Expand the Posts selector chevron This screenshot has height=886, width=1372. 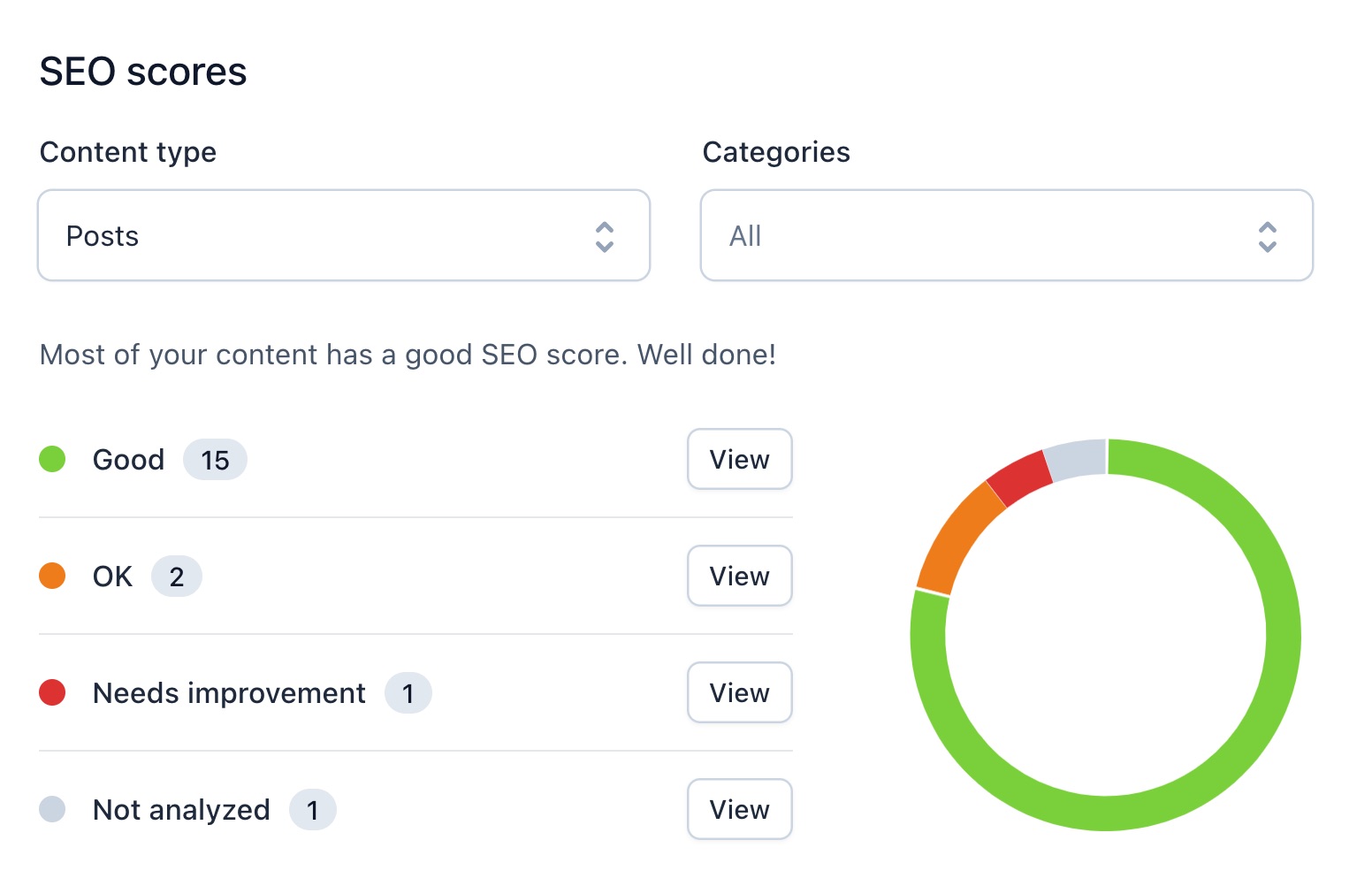coord(605,235)
